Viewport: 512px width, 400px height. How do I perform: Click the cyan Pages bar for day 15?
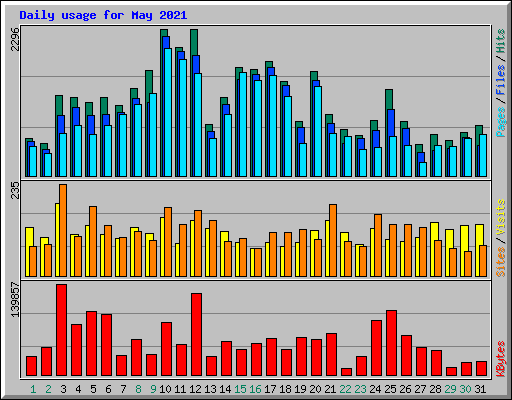[x=243, y=124]
